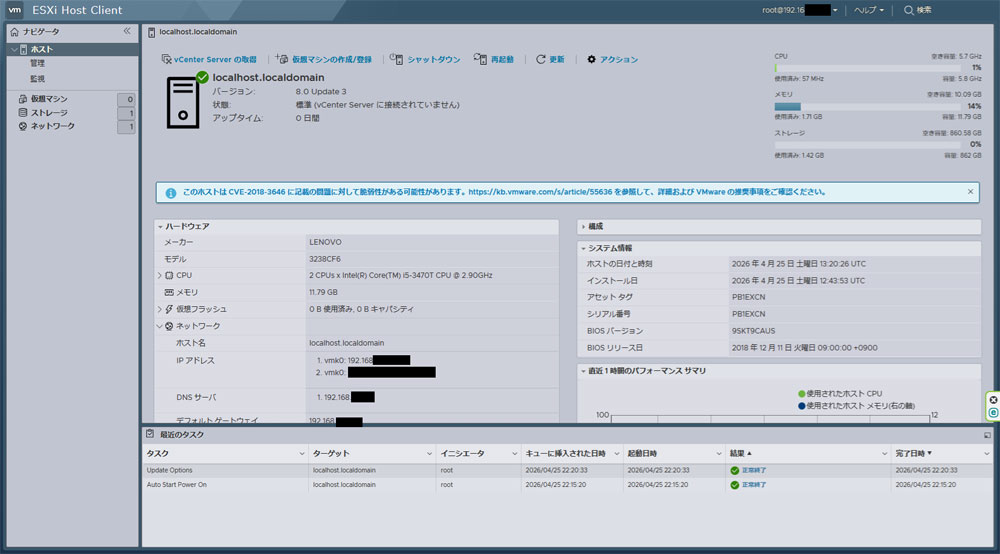Maximize the recent tasks panel
This screenshot has height=554, width=1000.
[x=987, y=435]
